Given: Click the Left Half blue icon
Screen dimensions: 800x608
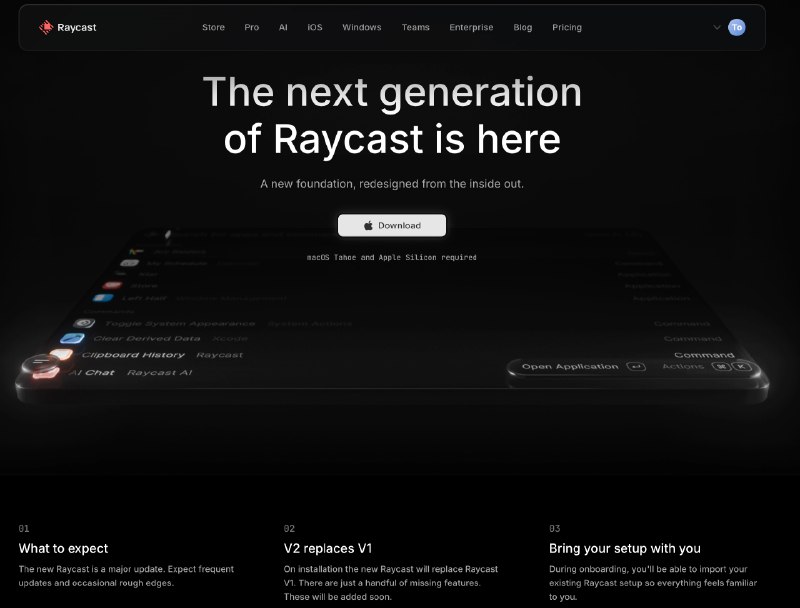Looking at the screenshot, I should [104, 297].
